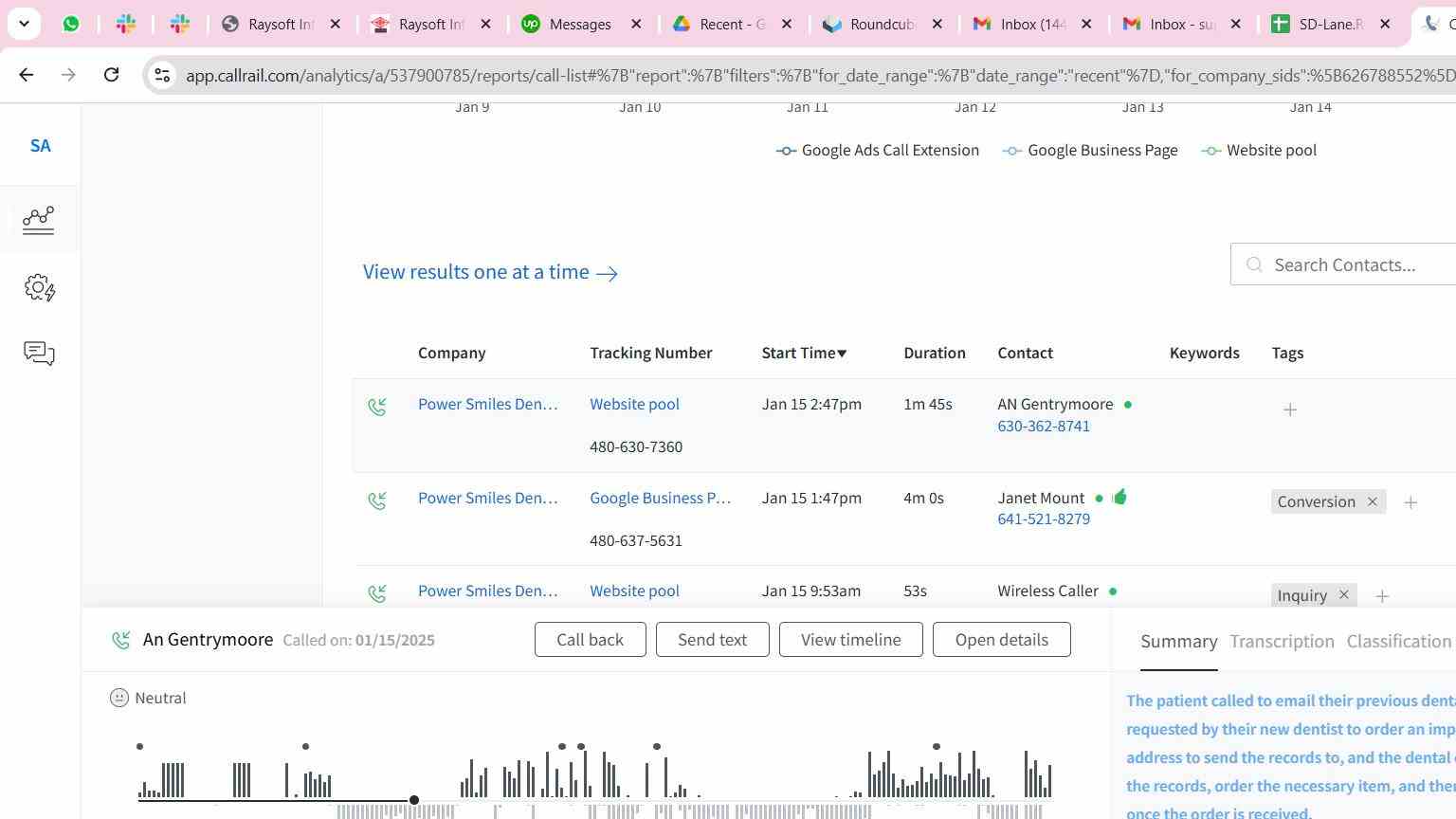Click the browser back arrow

point(27,75)
